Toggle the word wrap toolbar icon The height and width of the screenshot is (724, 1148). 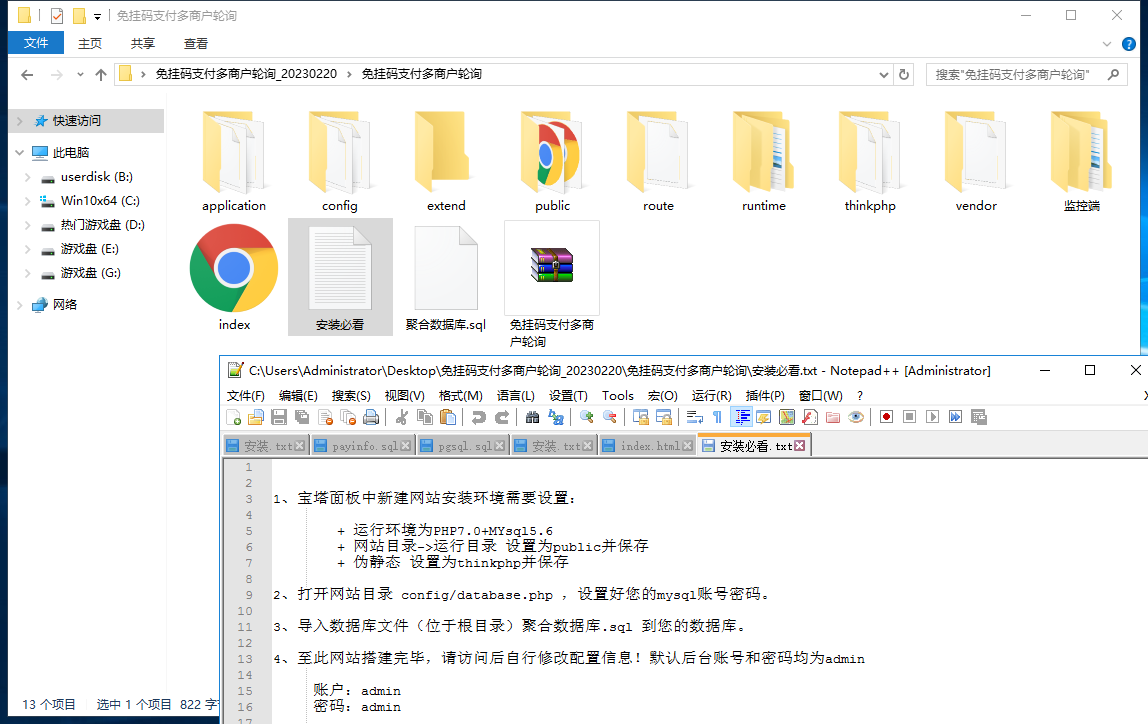(694, 417)
